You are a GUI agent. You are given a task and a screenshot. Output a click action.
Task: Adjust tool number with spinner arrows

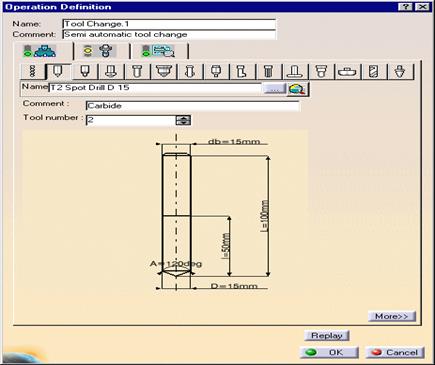(x=183, y=120)
